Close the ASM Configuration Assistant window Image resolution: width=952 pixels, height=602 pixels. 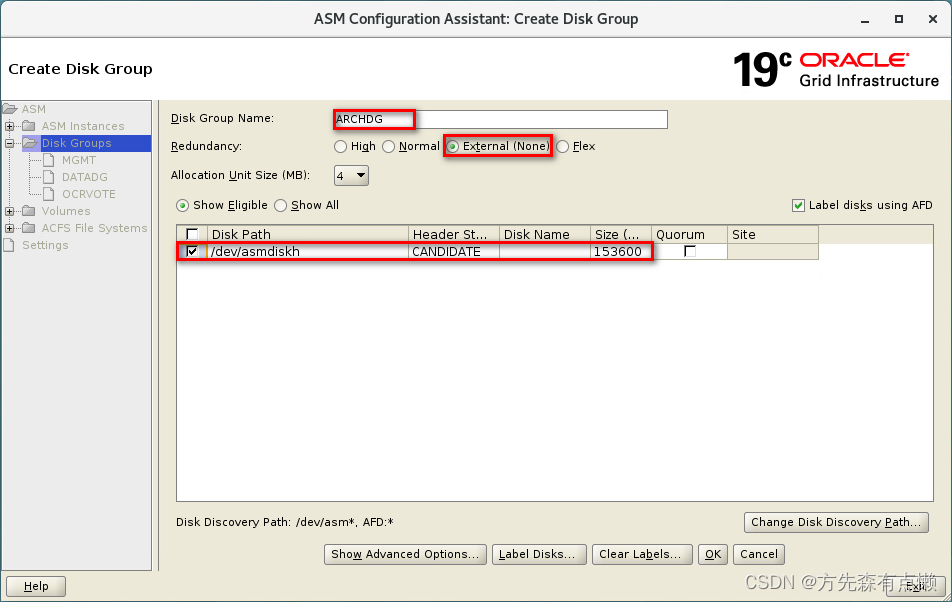click(x=933, y=19)
